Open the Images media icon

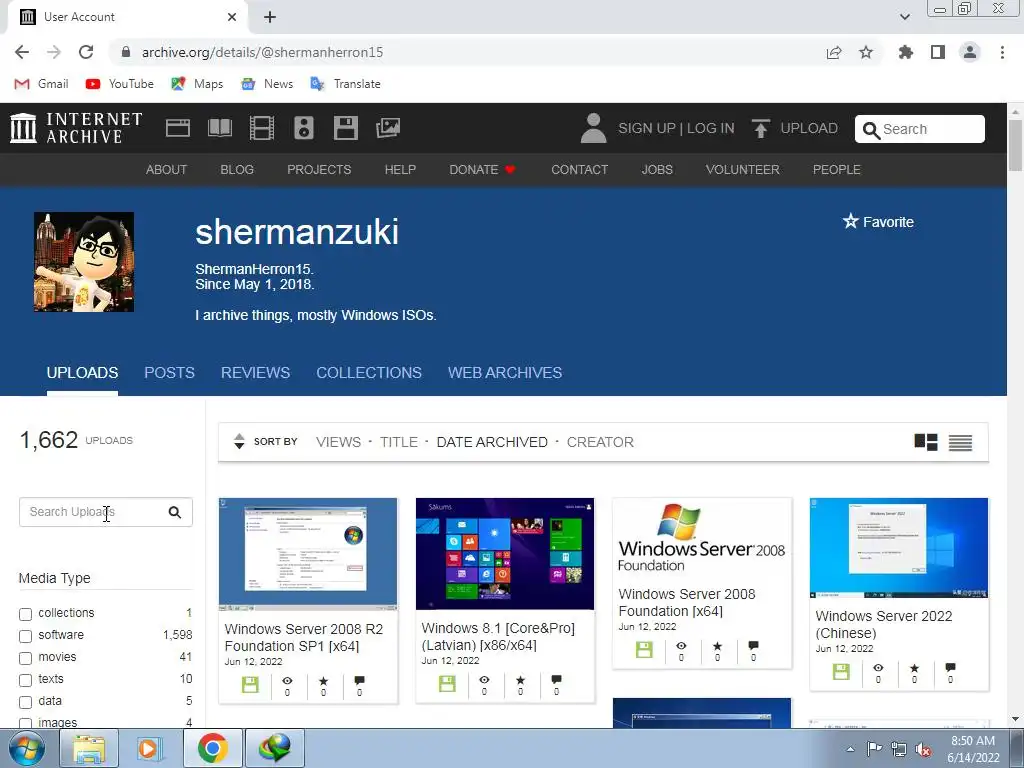tap(388, 128)
